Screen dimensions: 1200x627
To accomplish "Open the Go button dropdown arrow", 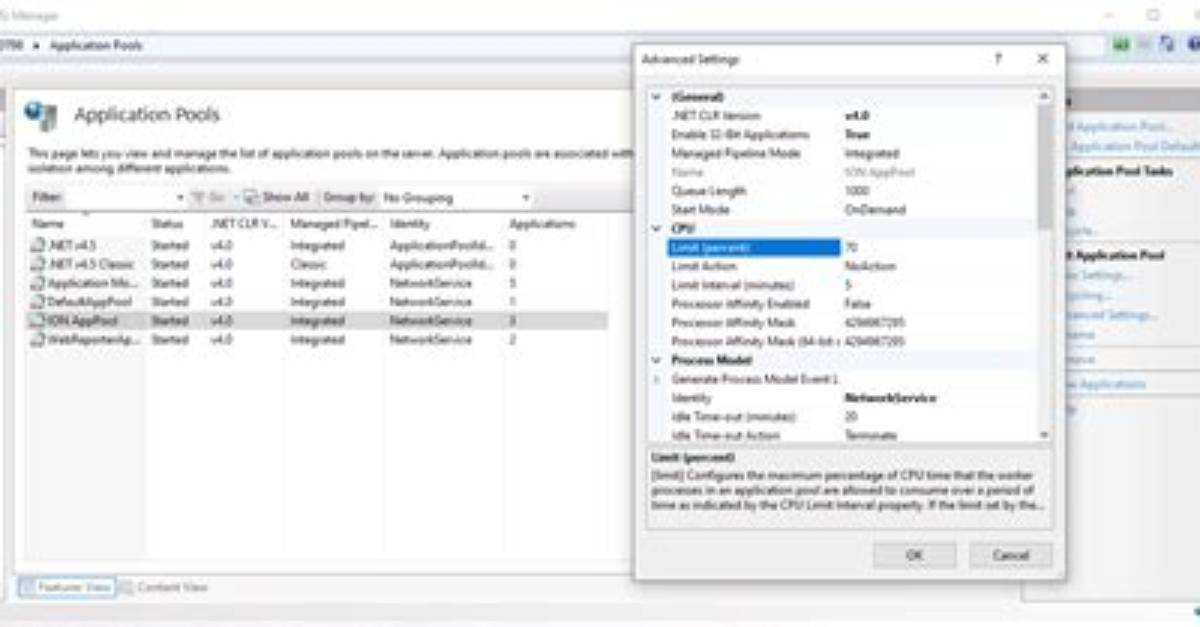I will tap(234, 197).
